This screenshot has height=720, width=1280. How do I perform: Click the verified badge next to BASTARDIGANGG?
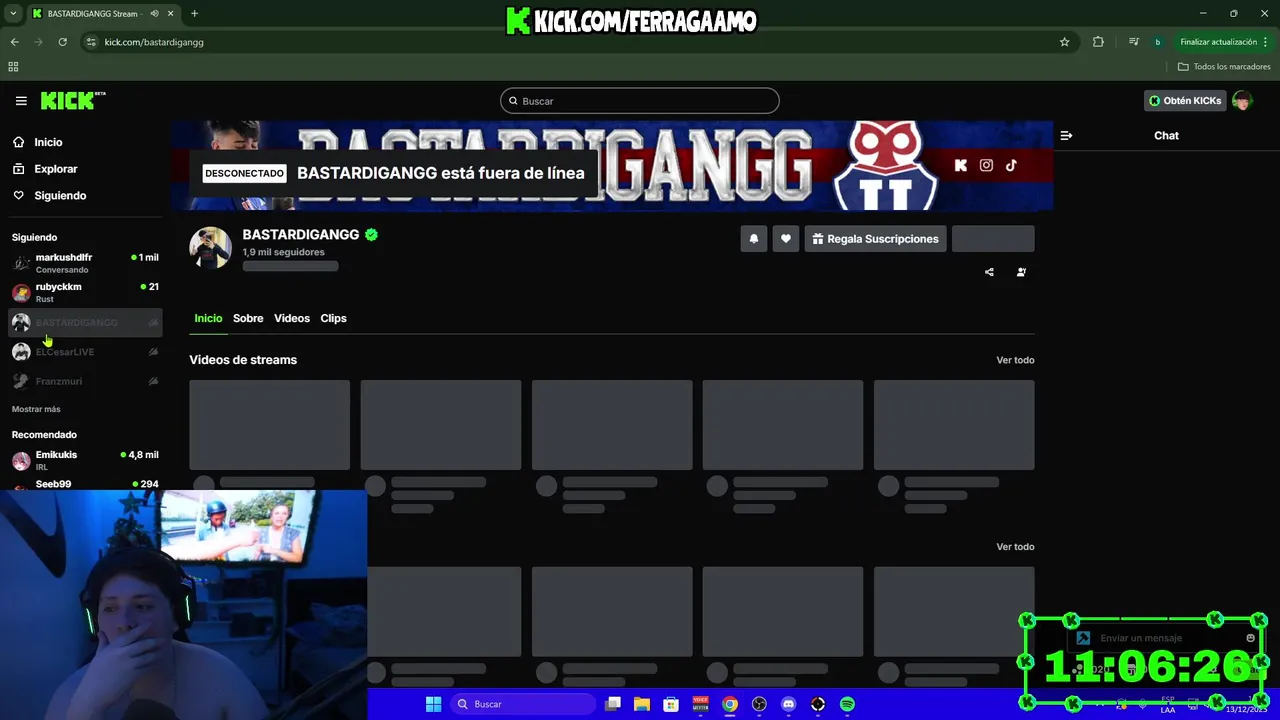[x=371, y=235]
